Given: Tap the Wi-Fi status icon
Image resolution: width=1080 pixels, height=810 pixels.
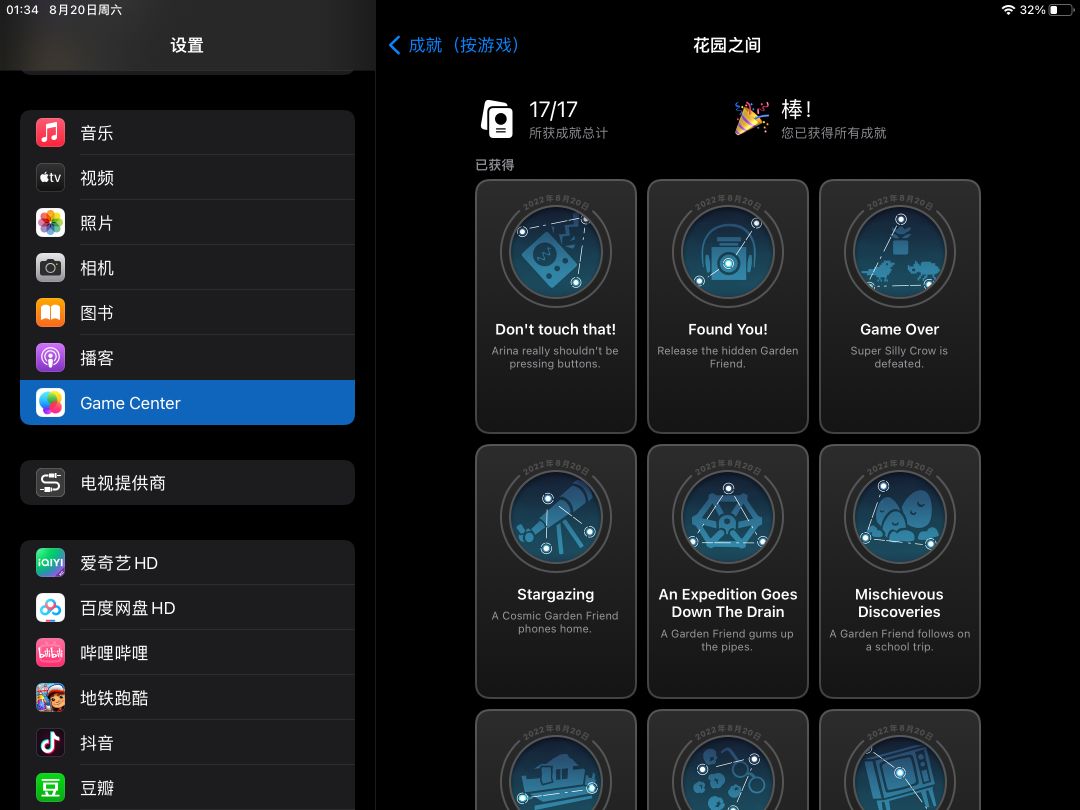Looking at the screenshot, I should [1008, 10].
